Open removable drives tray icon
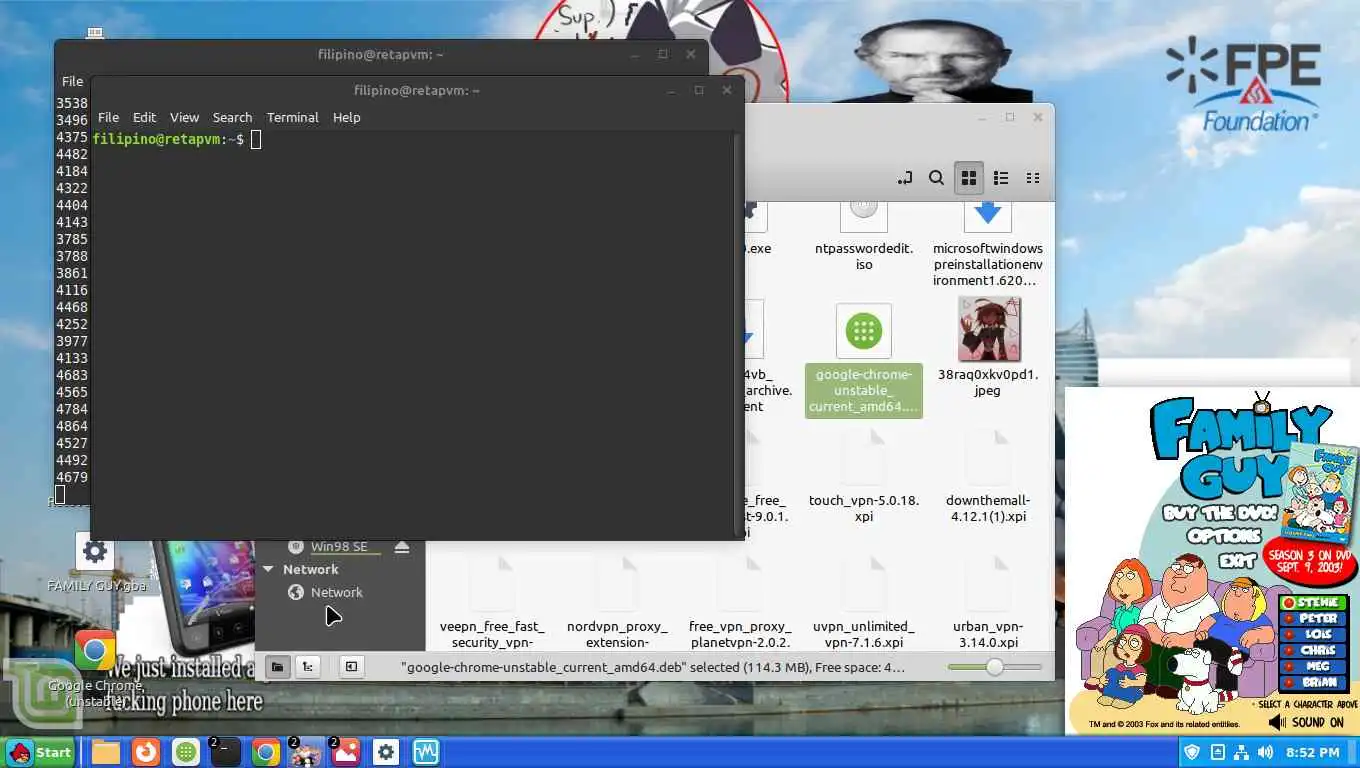 coord(1217,752)
